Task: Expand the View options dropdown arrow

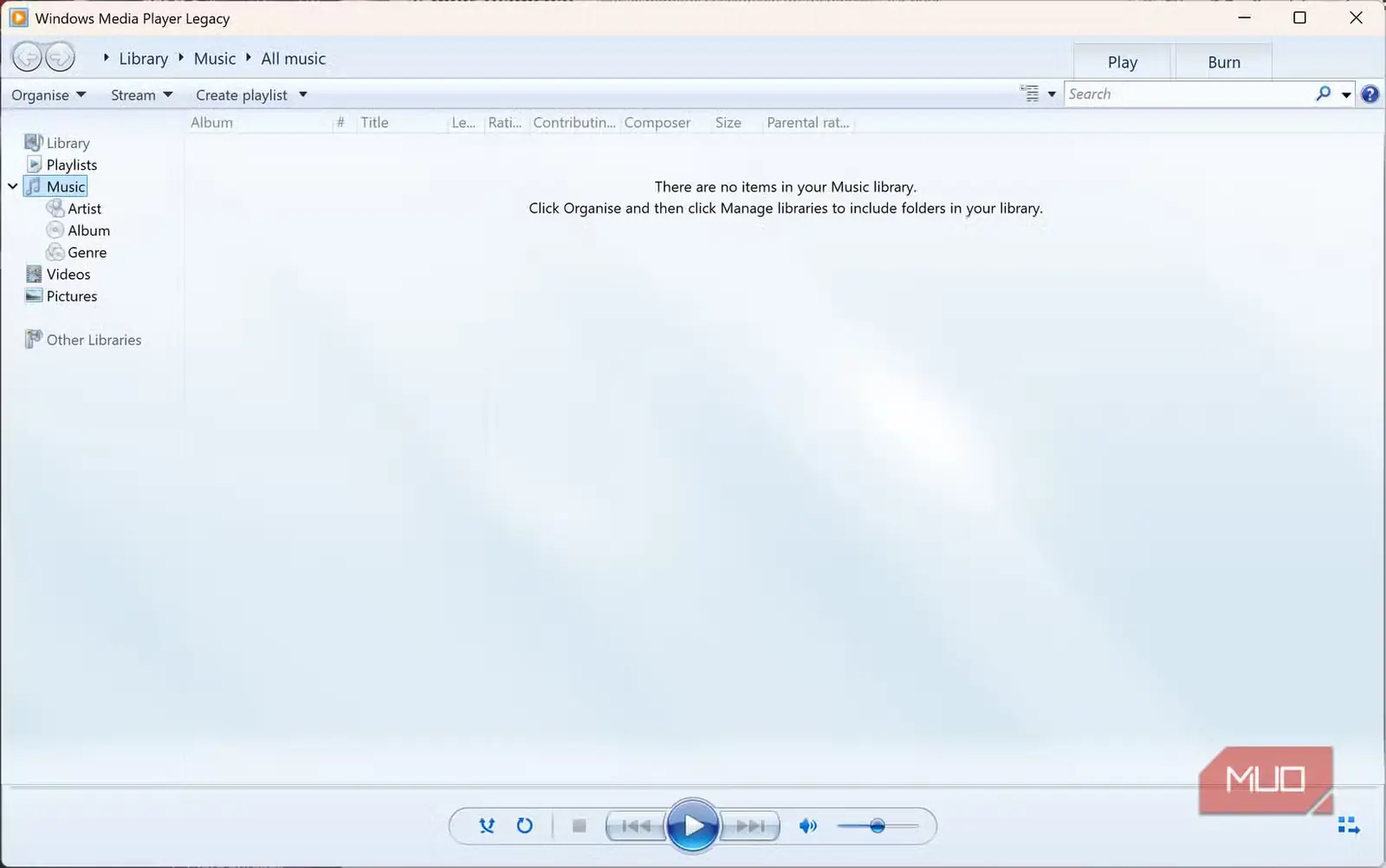Action: (1052, 94)
